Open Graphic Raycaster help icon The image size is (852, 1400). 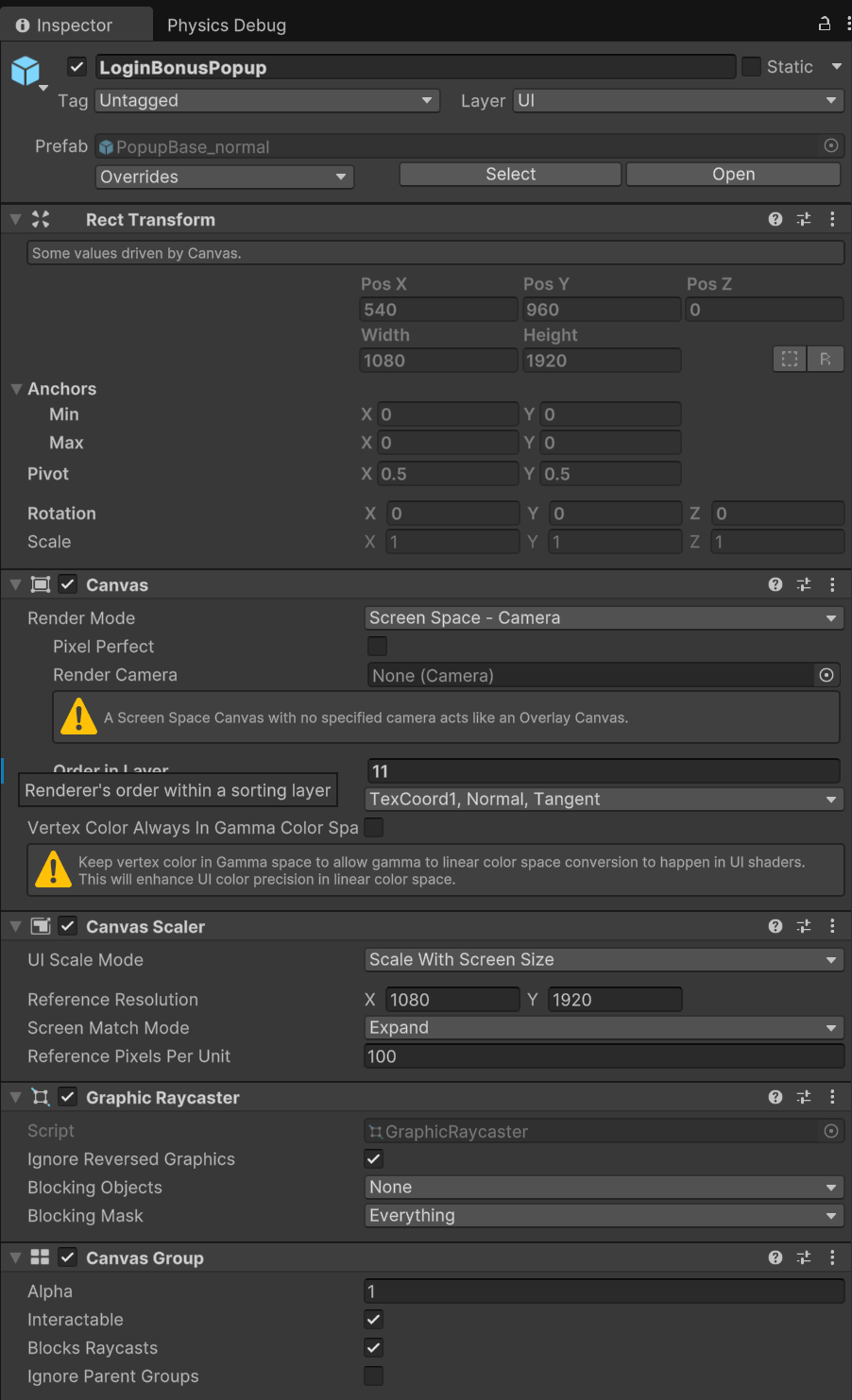point(775,1097)
